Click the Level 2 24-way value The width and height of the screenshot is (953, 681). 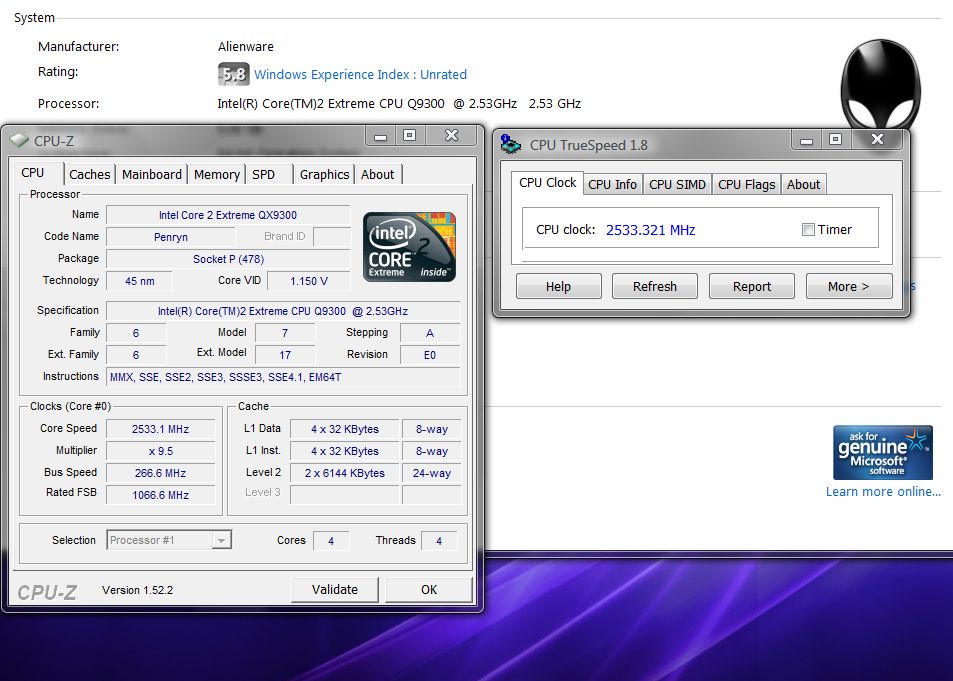(432, 473)
